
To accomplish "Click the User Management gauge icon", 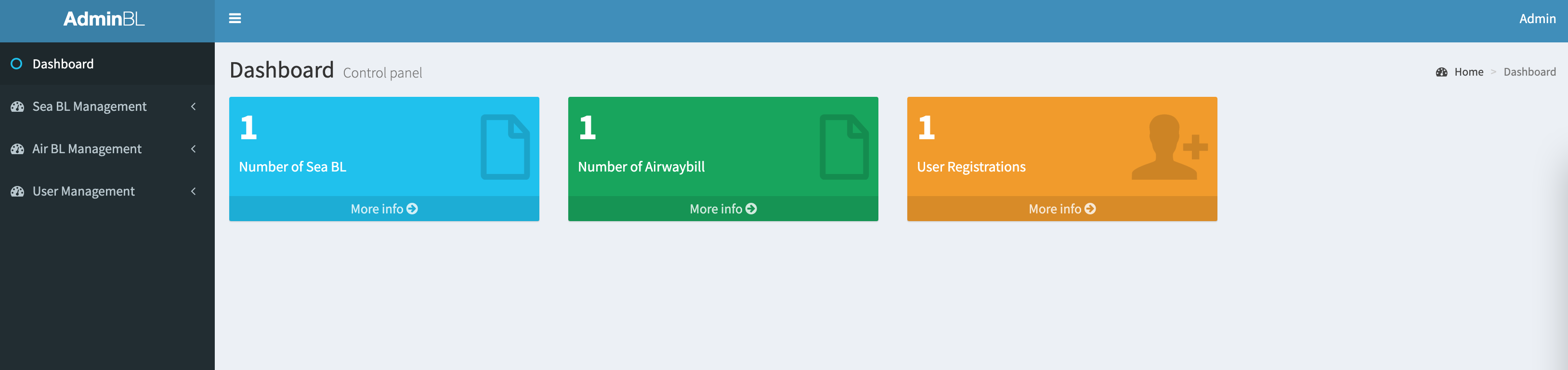I will click(x=17, y=191).
